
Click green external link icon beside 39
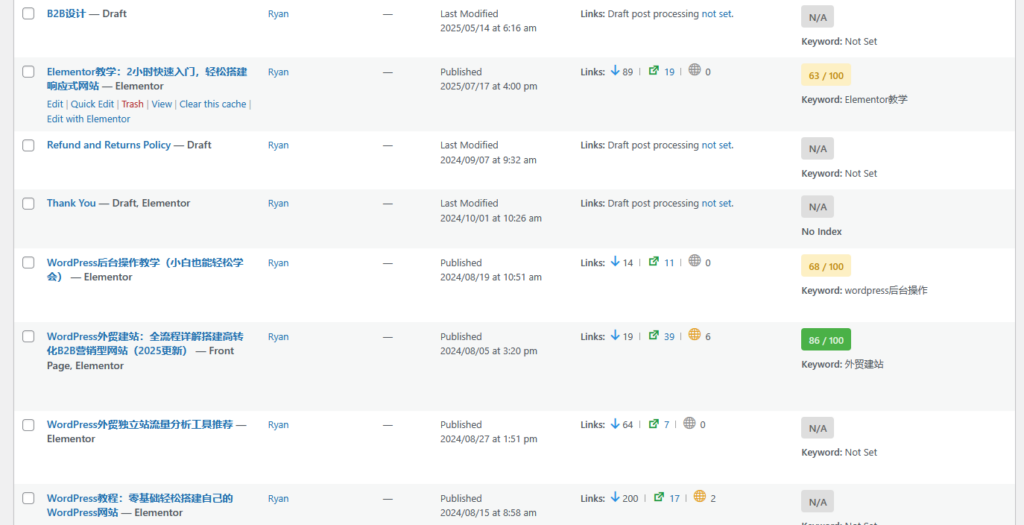[x=654, y=335]
